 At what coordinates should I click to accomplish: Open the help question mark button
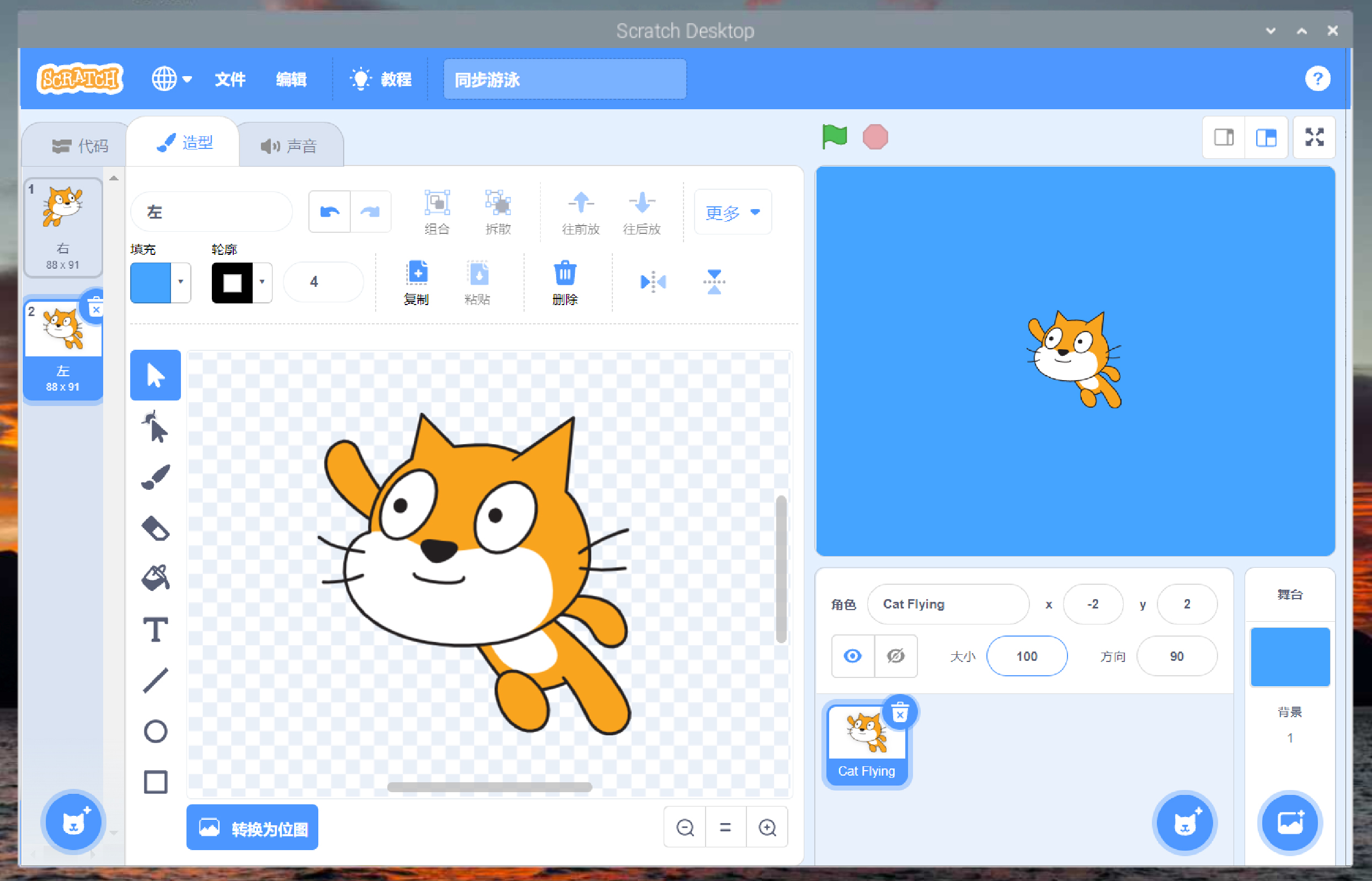coord(1317,79)
